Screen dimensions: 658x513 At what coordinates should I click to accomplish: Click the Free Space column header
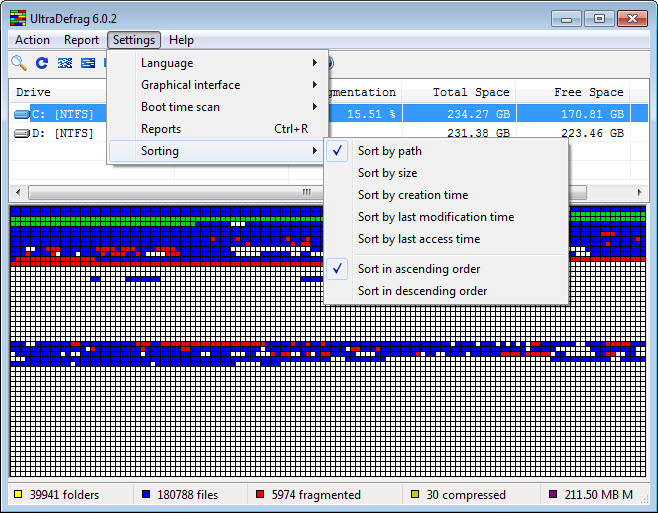(573, 92)
